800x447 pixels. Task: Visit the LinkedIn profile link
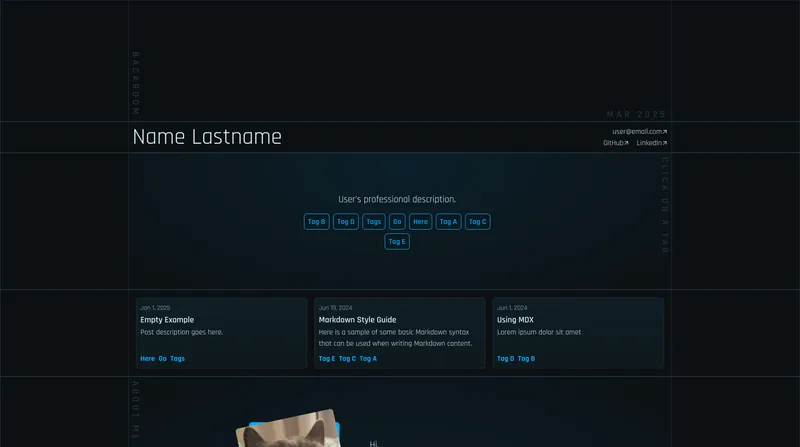651,143
